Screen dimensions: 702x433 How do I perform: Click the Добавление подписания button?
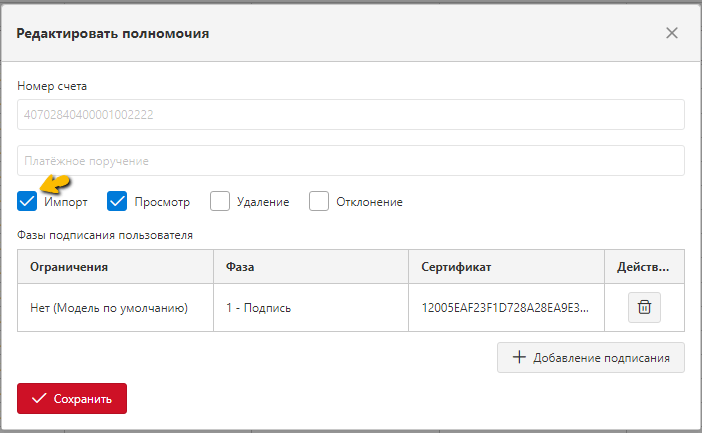click(x=591, y=357)
